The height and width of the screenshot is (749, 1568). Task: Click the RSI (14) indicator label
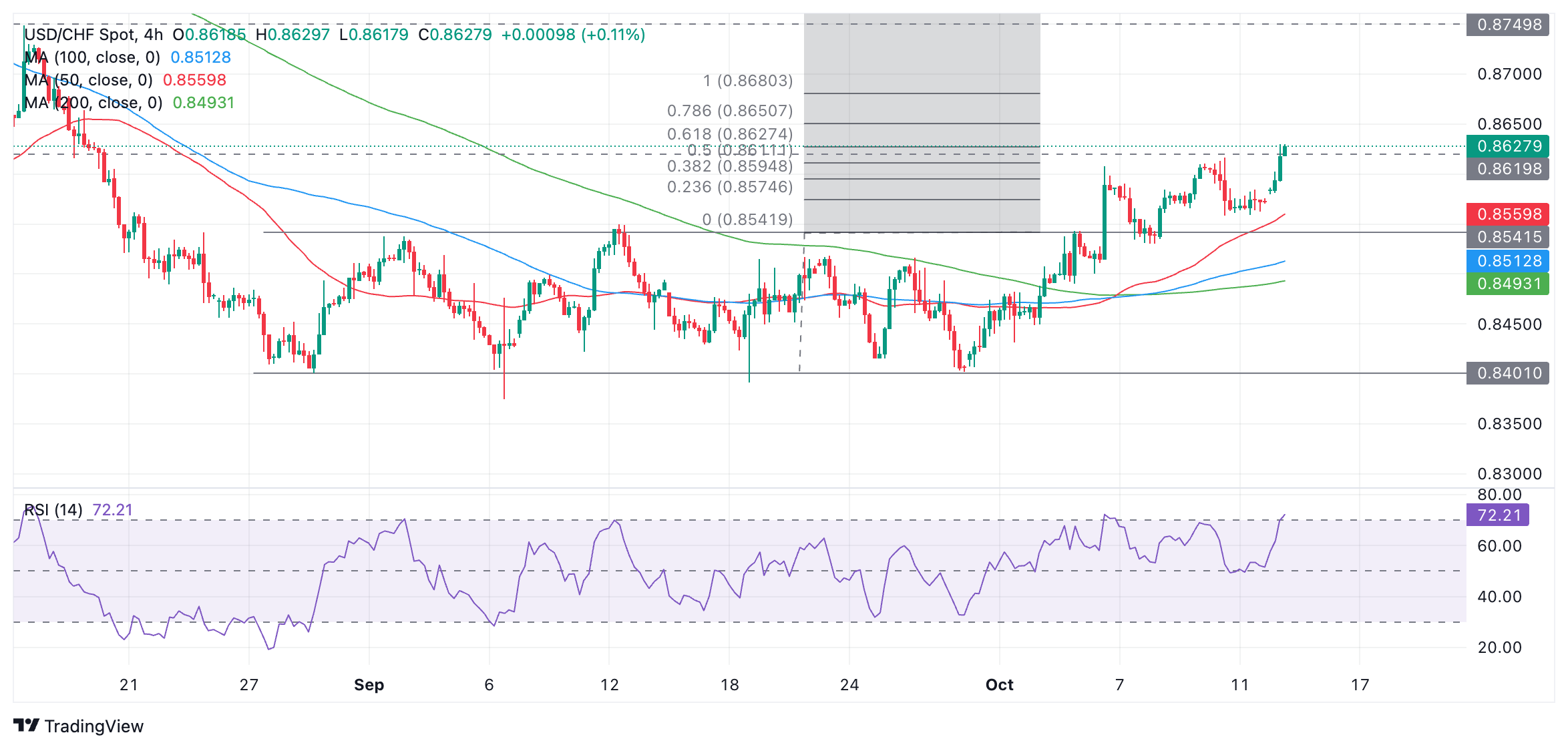point(53,510)
